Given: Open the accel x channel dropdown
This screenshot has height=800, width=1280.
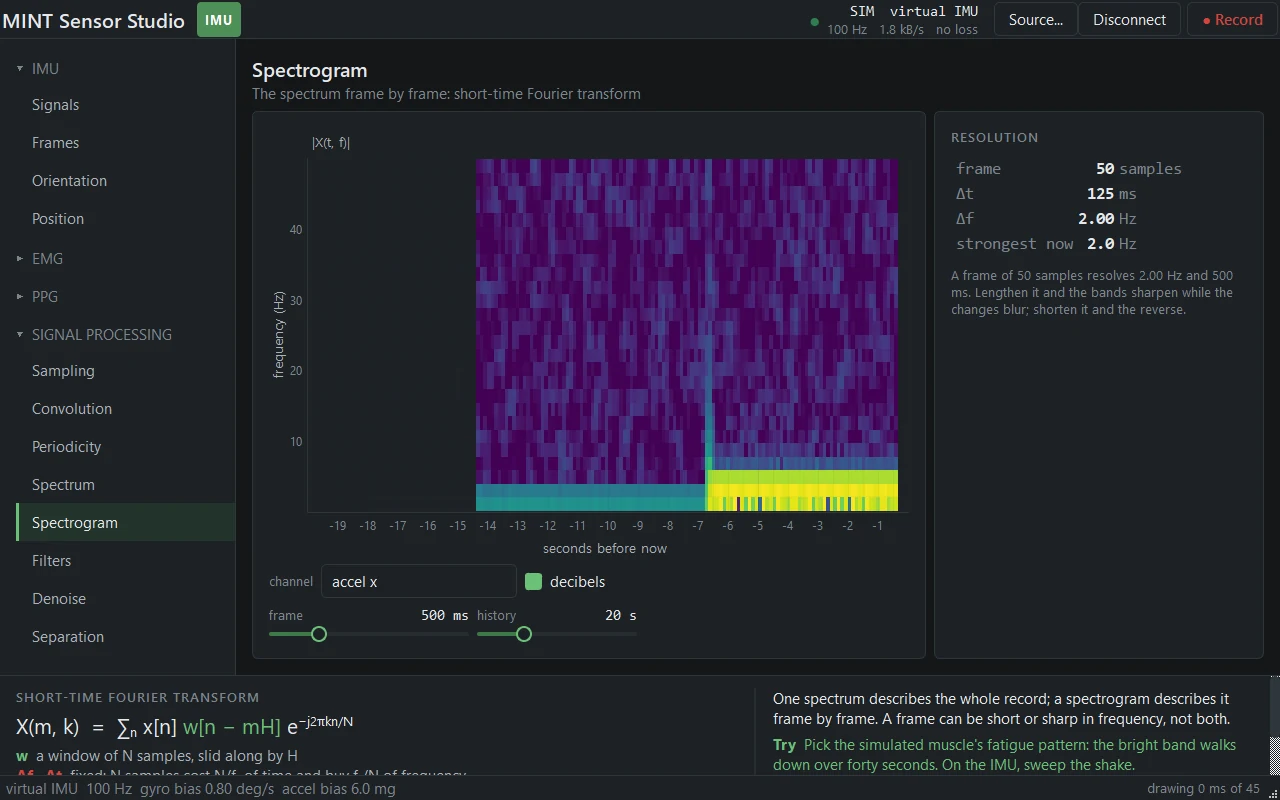Looking at the screenshot, I should click(x=418, y=582).
